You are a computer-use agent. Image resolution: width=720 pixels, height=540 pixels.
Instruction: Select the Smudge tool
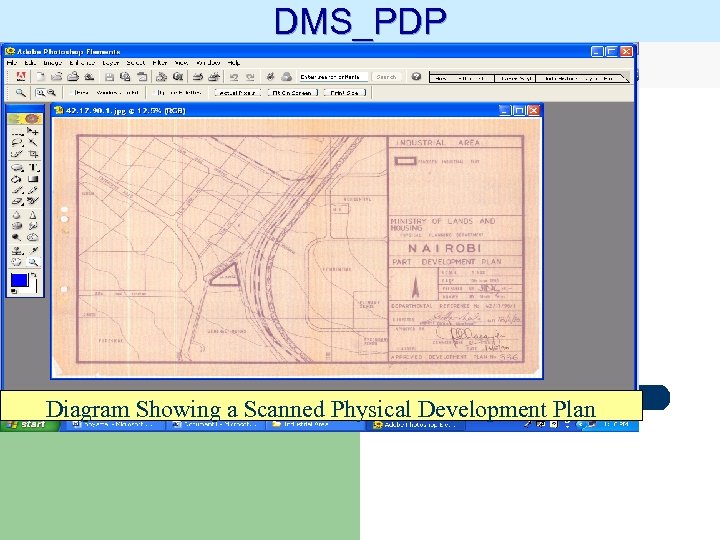point(33,225)
